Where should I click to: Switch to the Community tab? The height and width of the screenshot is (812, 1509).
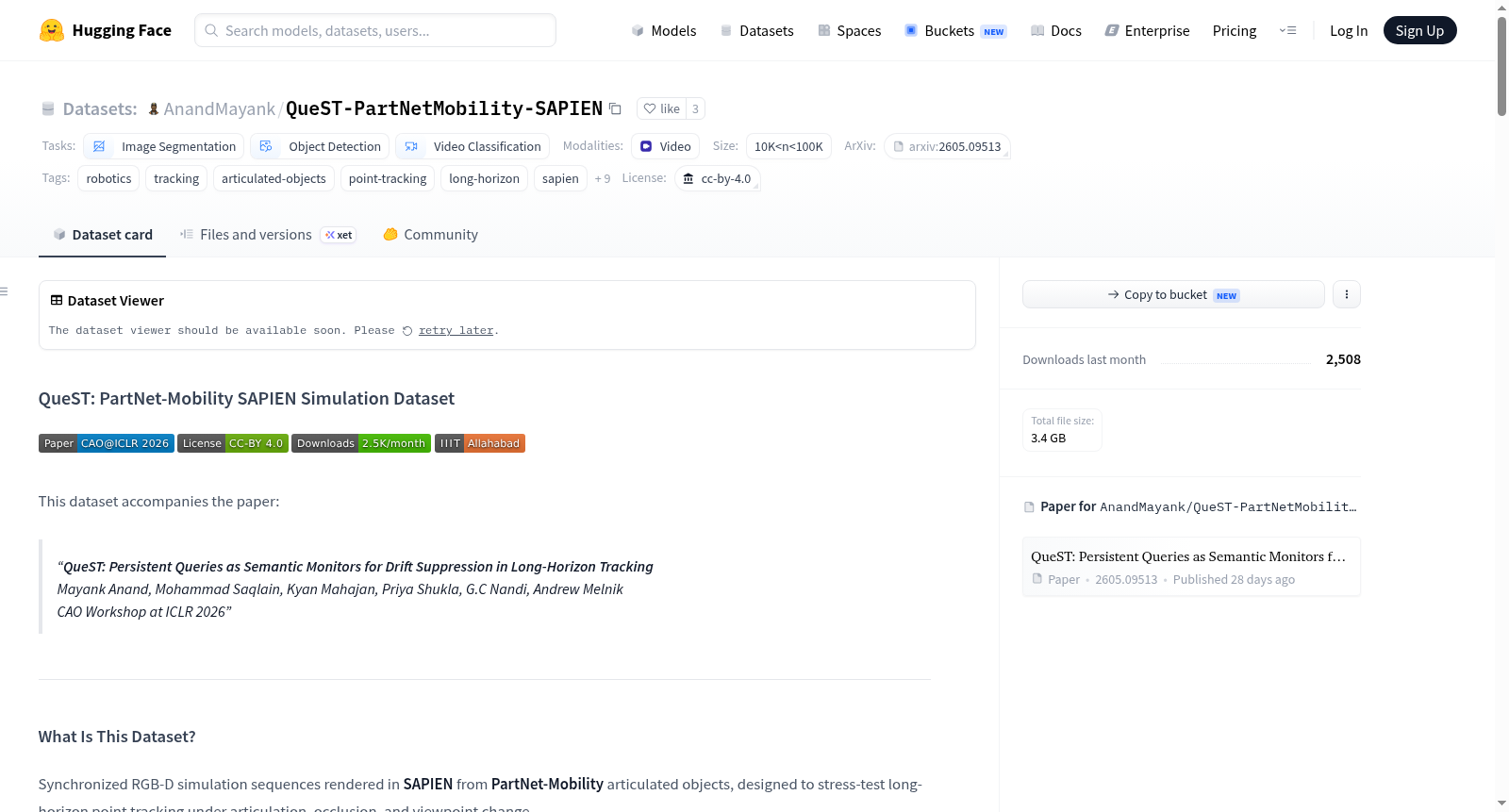pos(430,235)
